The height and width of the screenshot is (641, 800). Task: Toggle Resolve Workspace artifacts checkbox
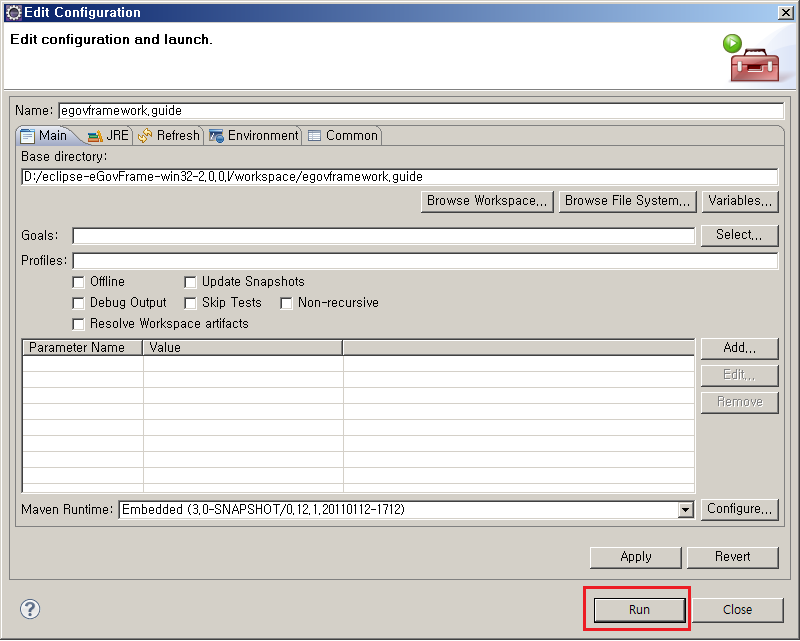(x=79, y=324)
